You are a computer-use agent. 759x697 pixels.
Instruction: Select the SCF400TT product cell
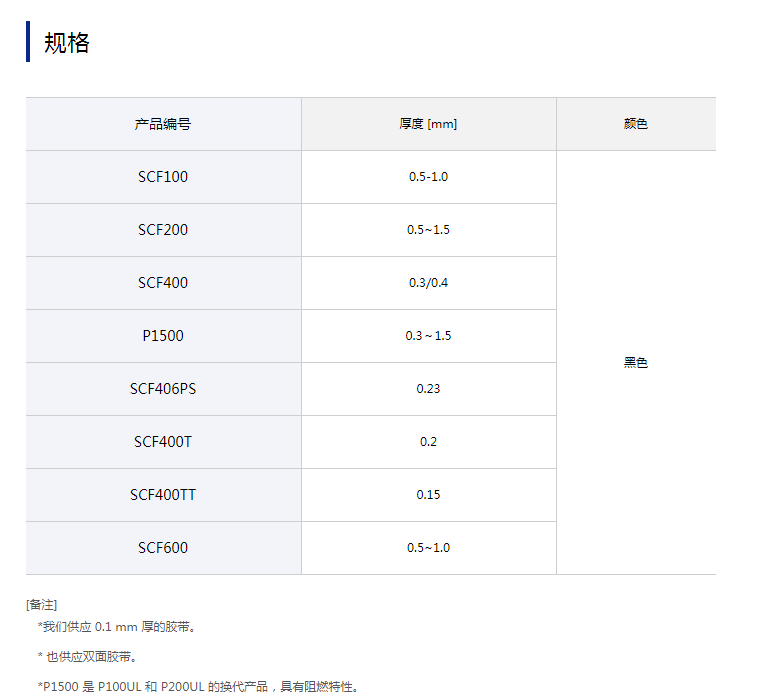(x=163, y=495)
